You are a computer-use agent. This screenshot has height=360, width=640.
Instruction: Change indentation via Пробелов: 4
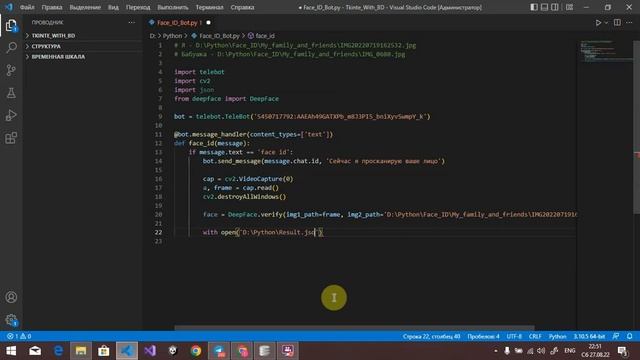click(483, 336)
